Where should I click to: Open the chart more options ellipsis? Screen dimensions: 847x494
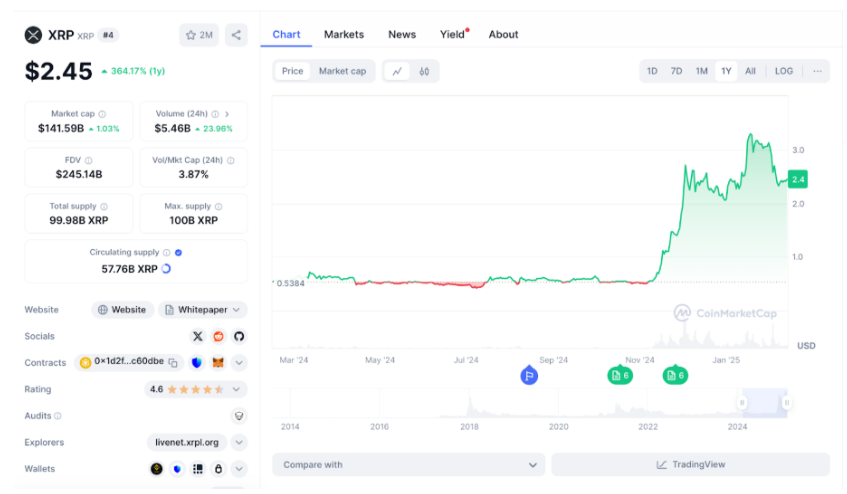817,71
